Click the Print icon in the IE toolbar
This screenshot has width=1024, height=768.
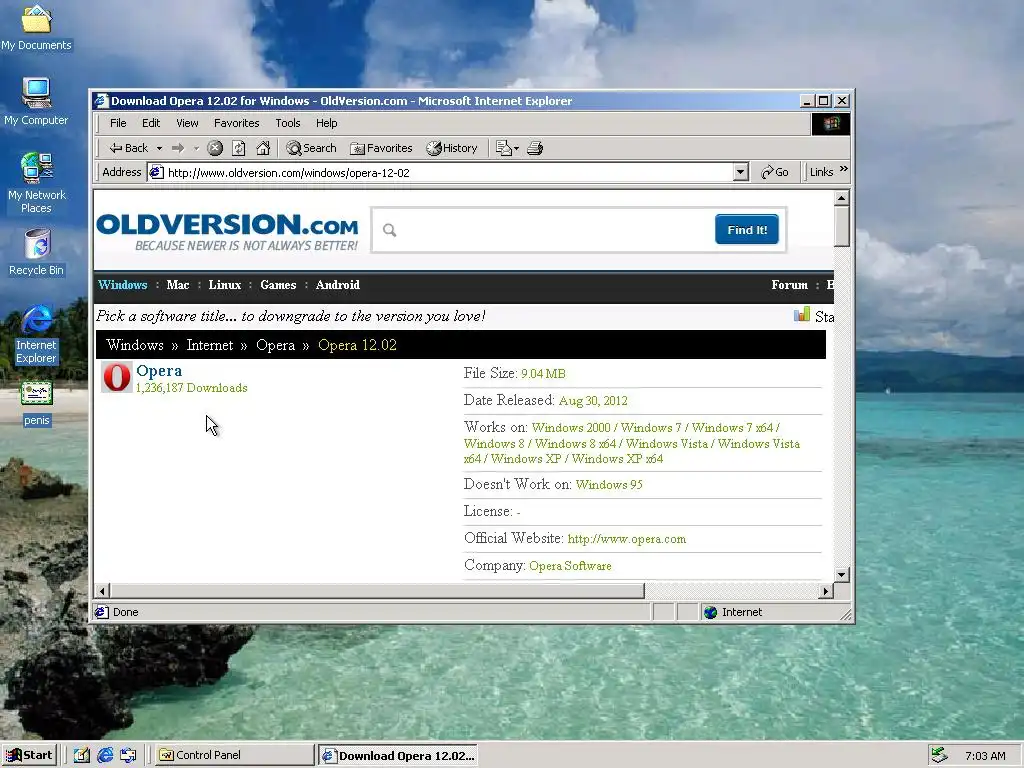click(535, 148)
